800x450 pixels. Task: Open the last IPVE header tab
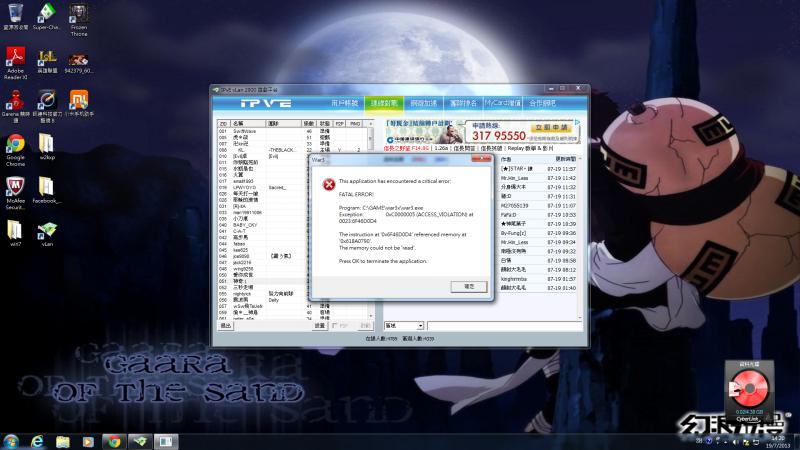tap(542, 103)
